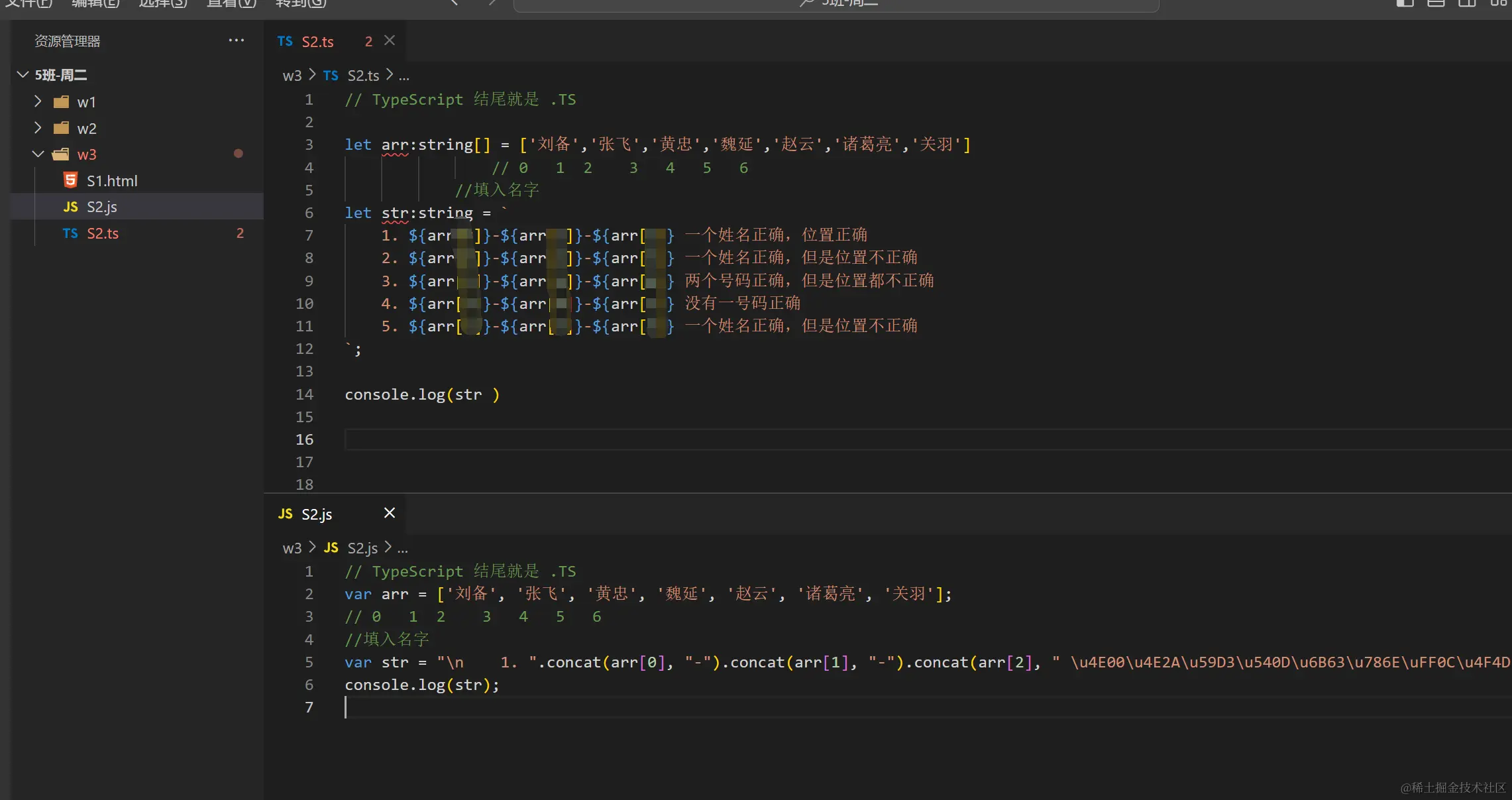Screen dimensions: 1512x800
Task: Click 两个号码正确 text on line 9
Action: point(734,281)
